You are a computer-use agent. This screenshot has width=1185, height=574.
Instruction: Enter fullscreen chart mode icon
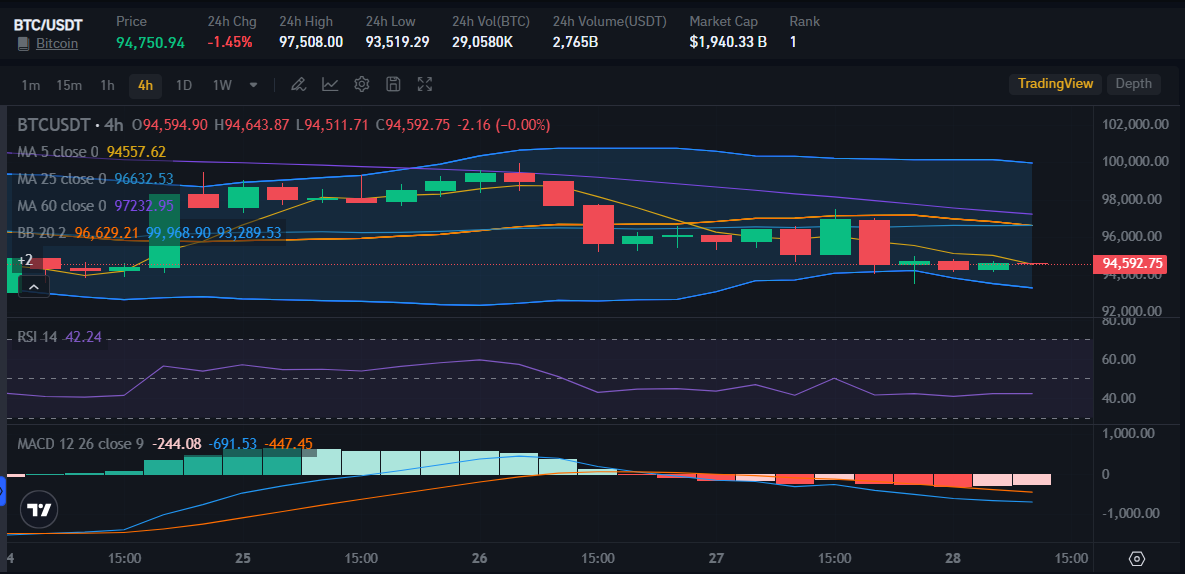tap(425, 84)
